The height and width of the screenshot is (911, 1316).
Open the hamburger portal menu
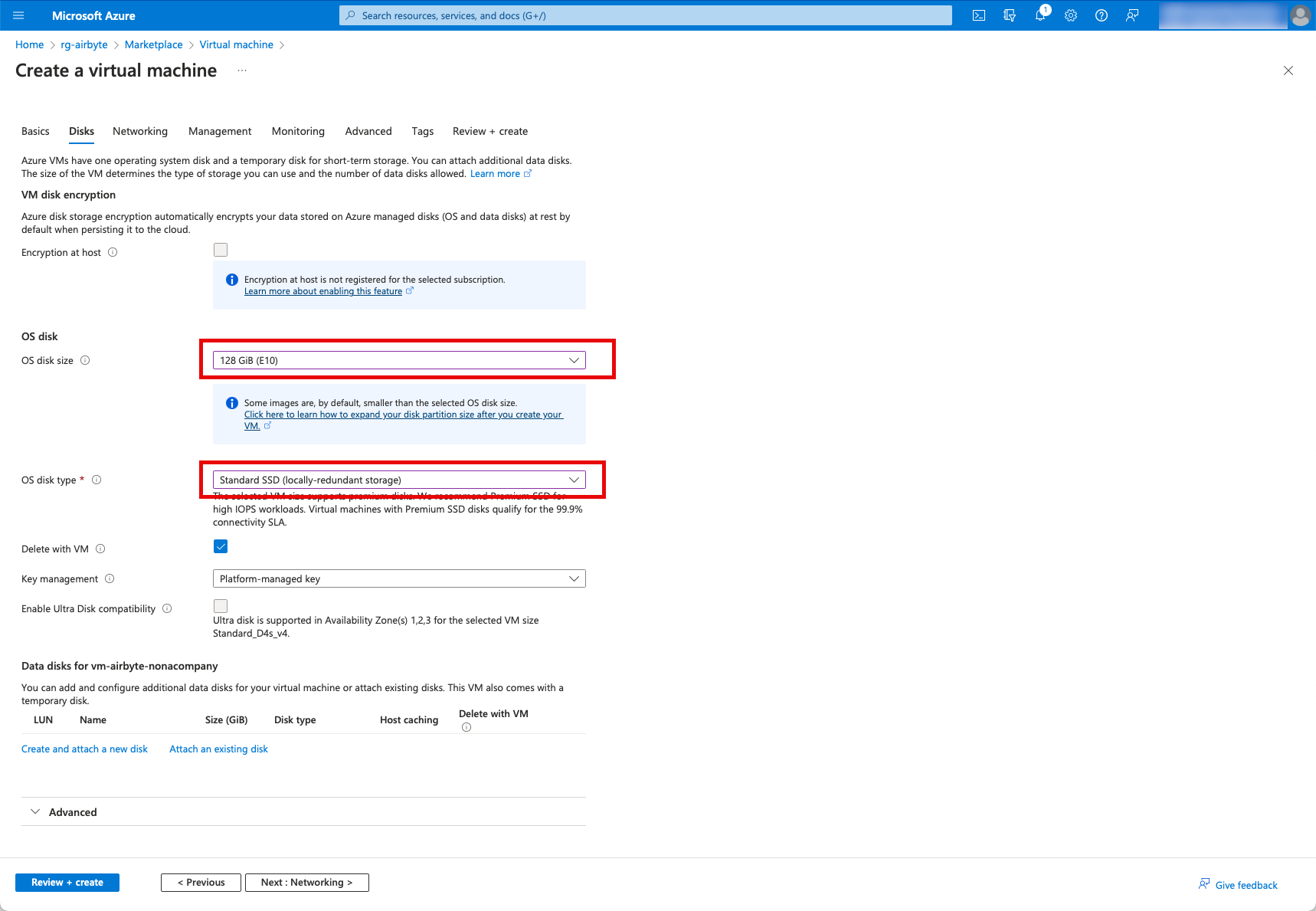19,15
